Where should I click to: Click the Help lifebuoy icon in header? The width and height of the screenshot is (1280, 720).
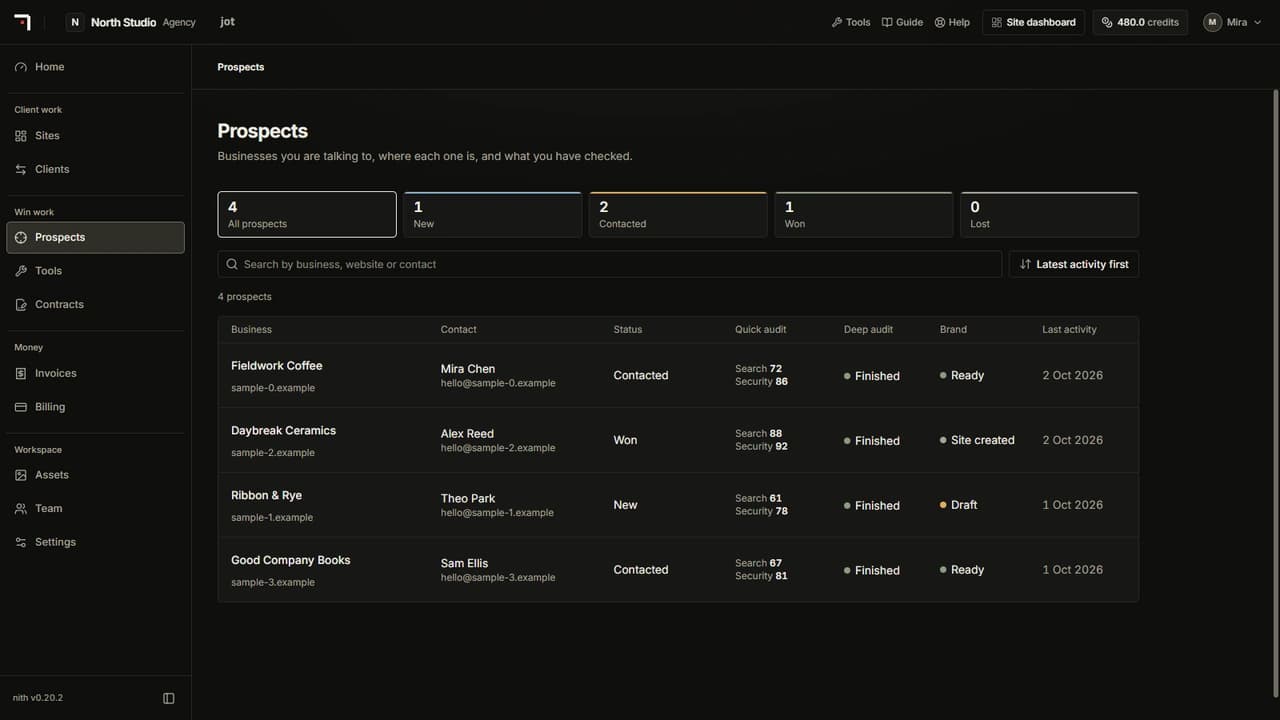(940, 22)
